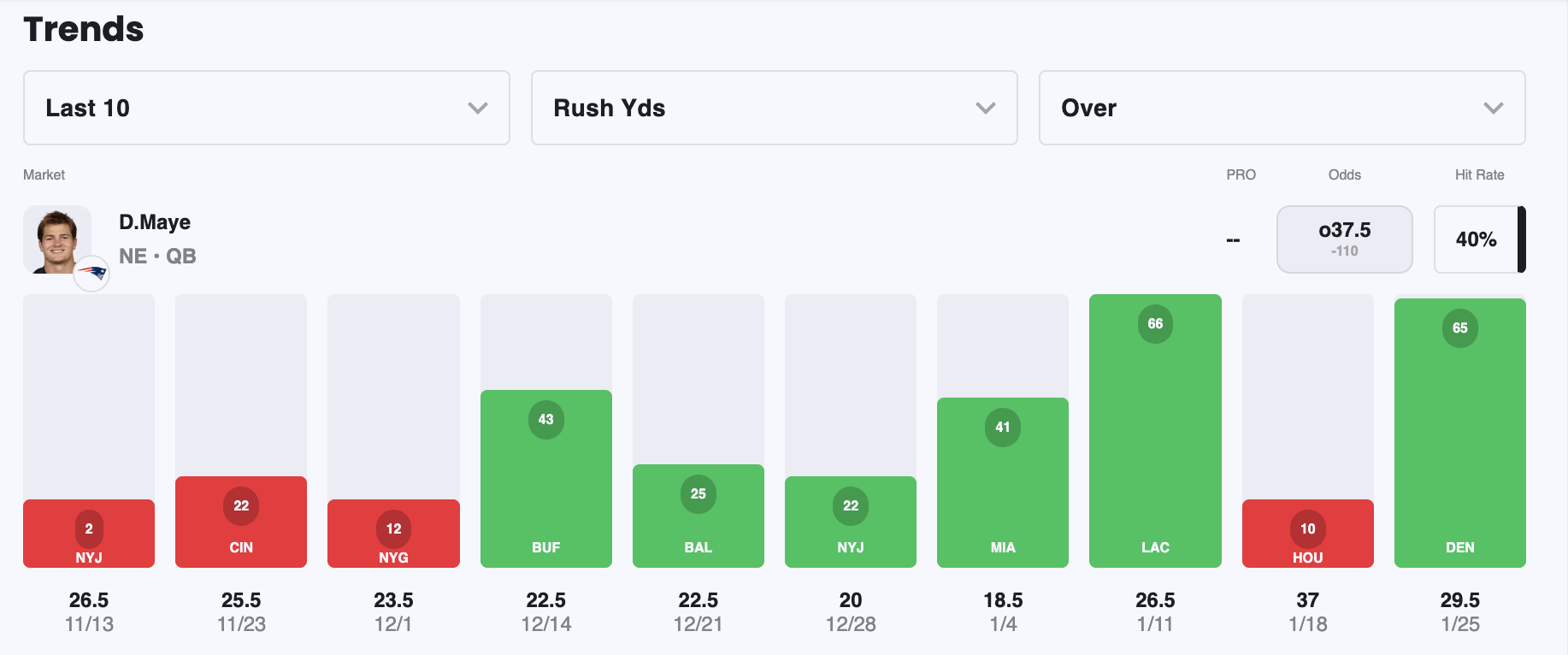Click the o37.5 odds button

(x=1344, y=239)
